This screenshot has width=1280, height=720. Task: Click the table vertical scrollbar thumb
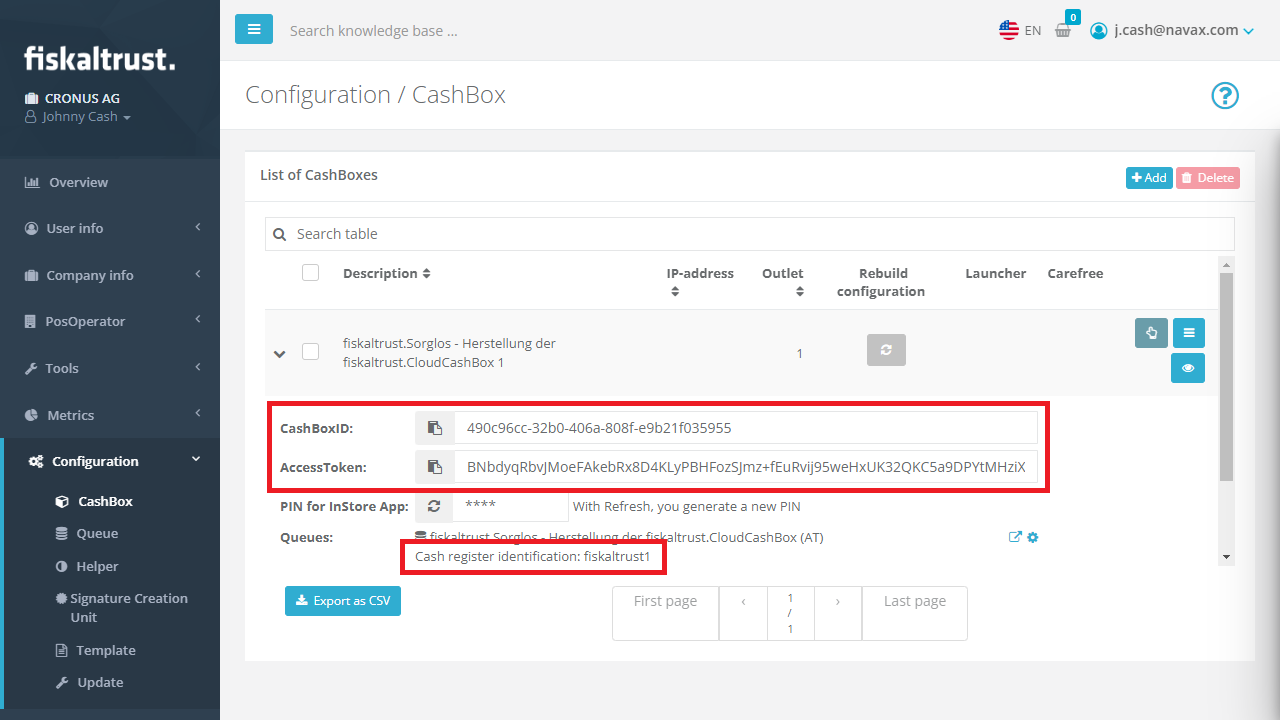point(1227,377)
